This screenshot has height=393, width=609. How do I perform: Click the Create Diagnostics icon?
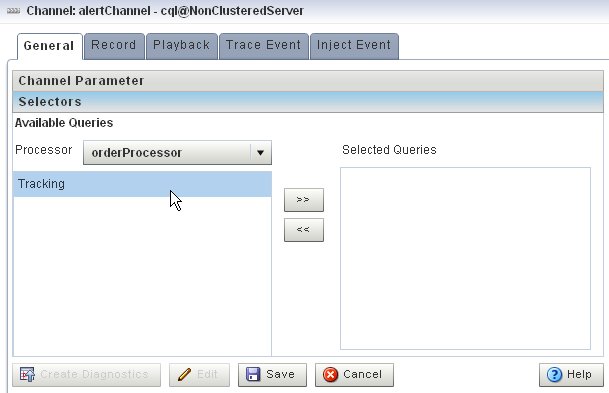click(27, 375)
